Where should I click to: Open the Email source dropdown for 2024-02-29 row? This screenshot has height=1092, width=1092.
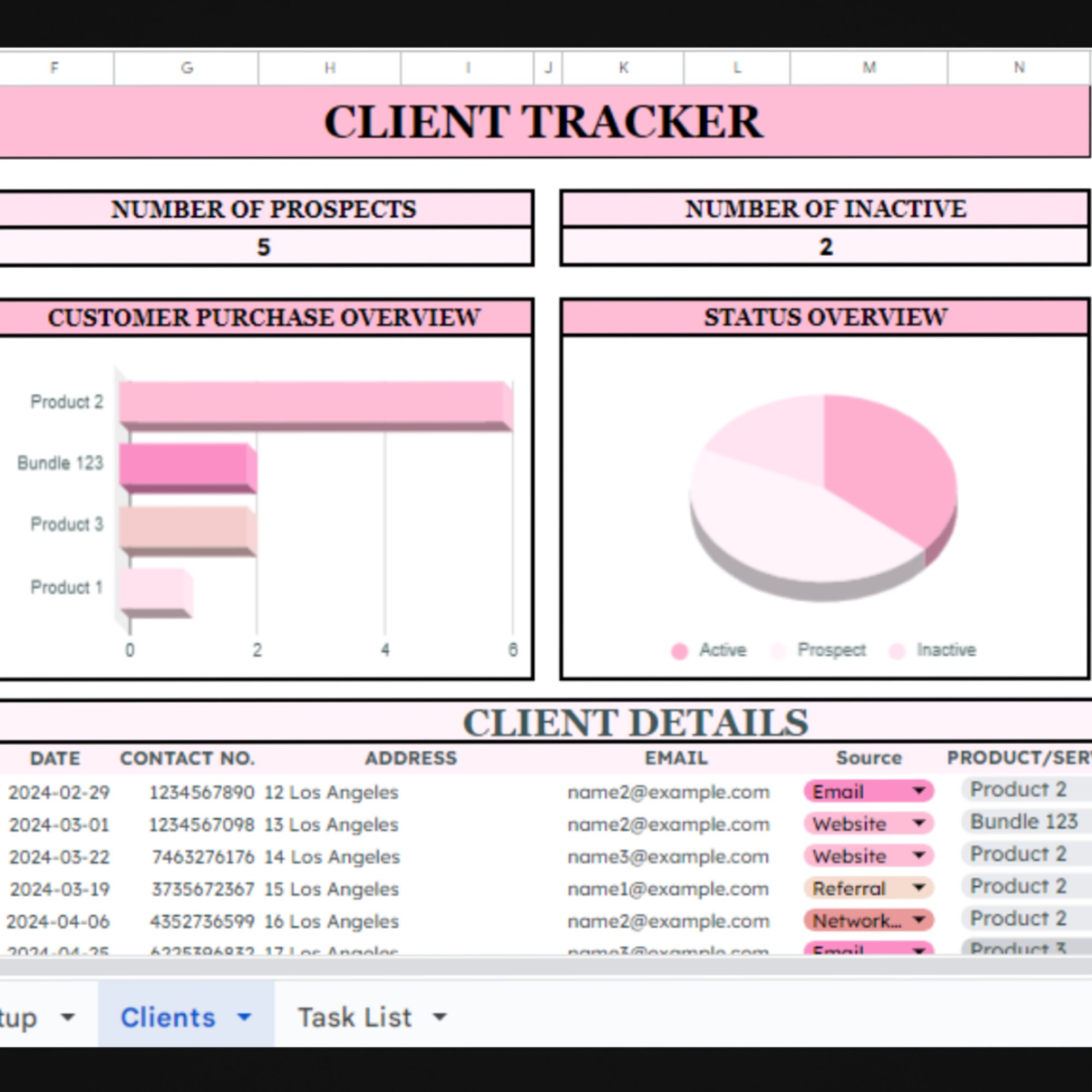920,791
